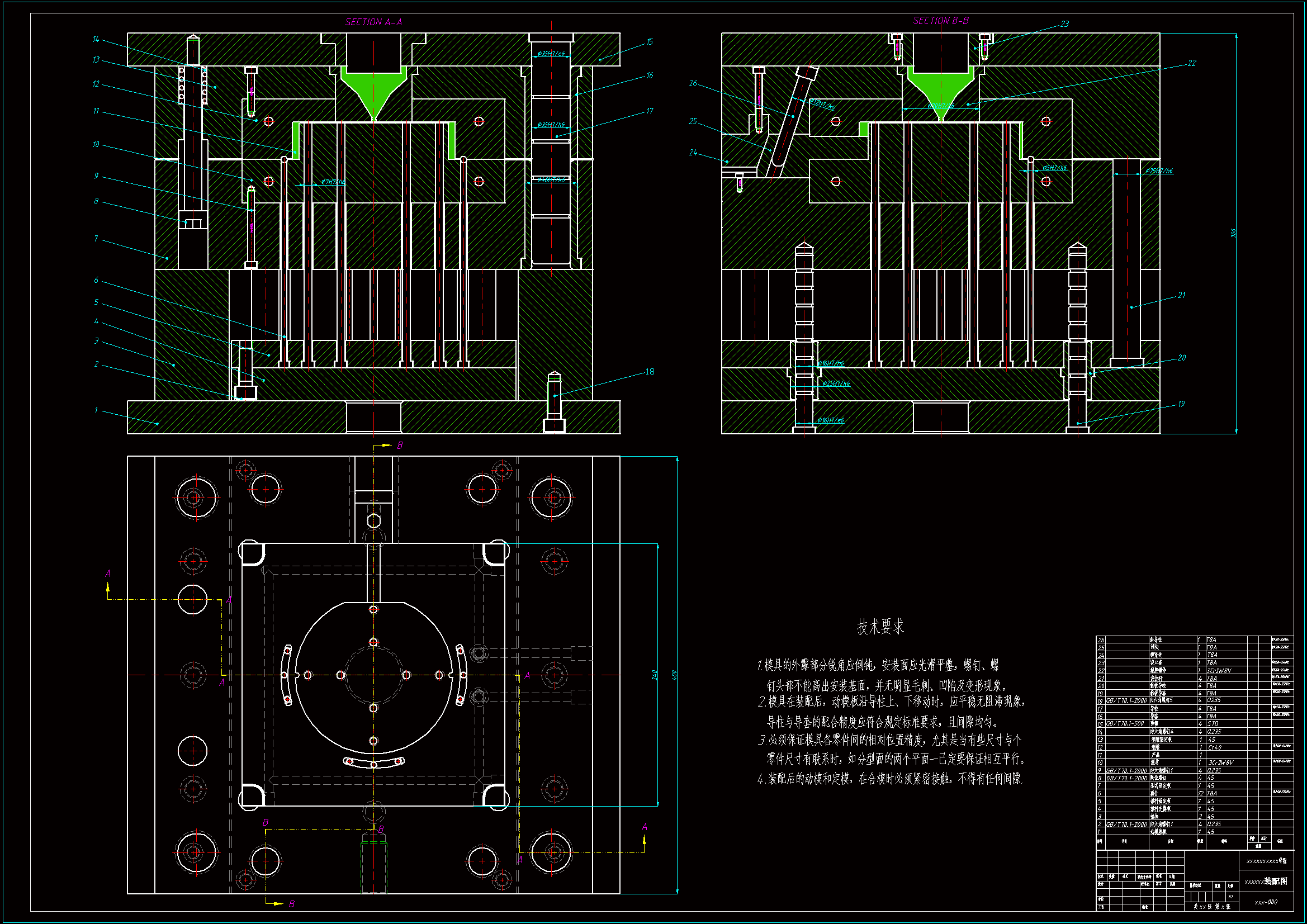Click the SECTION A-A title text
This screenshot has width=1307, height=924.
[373, 22]
